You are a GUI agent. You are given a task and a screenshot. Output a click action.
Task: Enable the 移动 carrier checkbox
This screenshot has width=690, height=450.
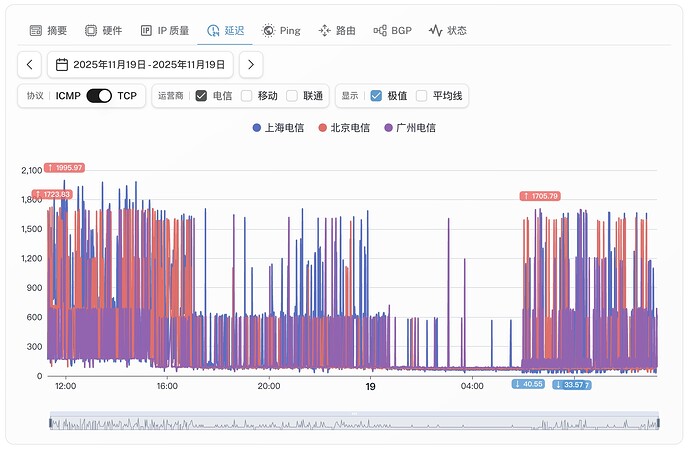[x=246, y=96]
